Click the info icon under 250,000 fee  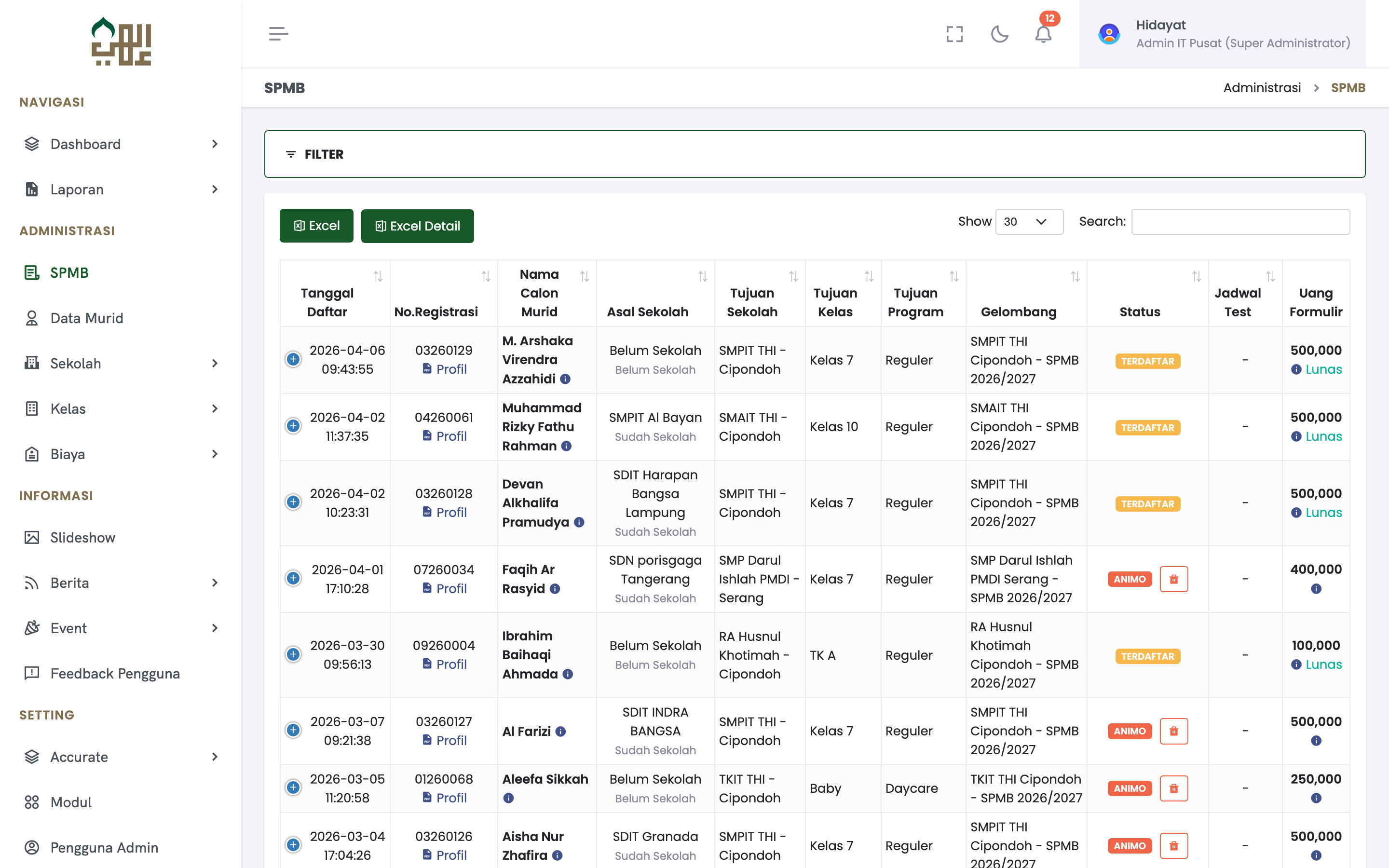pos(1316,798)
